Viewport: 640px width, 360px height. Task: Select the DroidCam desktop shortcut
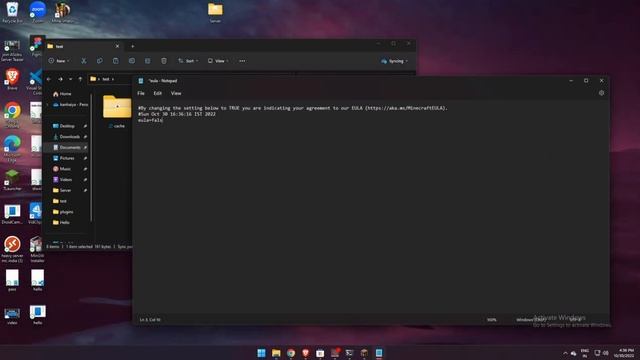[12, 214]
